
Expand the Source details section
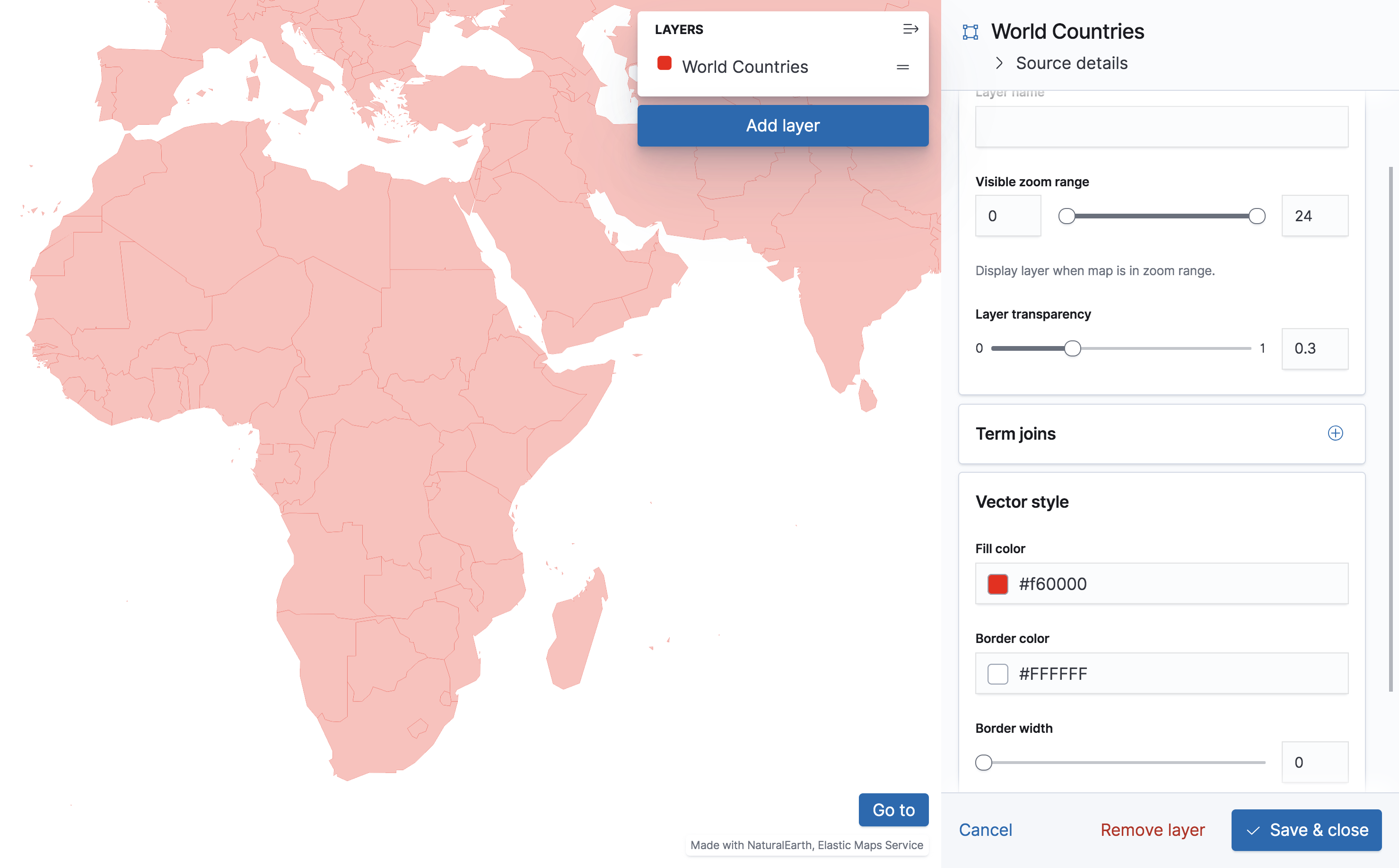[x=1000, y=63]
